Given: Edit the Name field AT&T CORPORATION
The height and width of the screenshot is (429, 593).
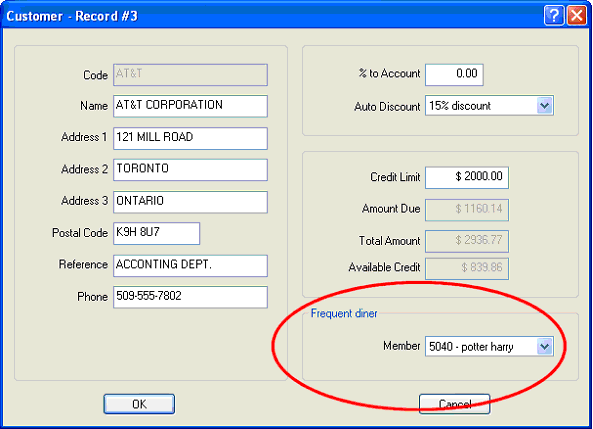Looking at the screenshot, I should point(190,106).
